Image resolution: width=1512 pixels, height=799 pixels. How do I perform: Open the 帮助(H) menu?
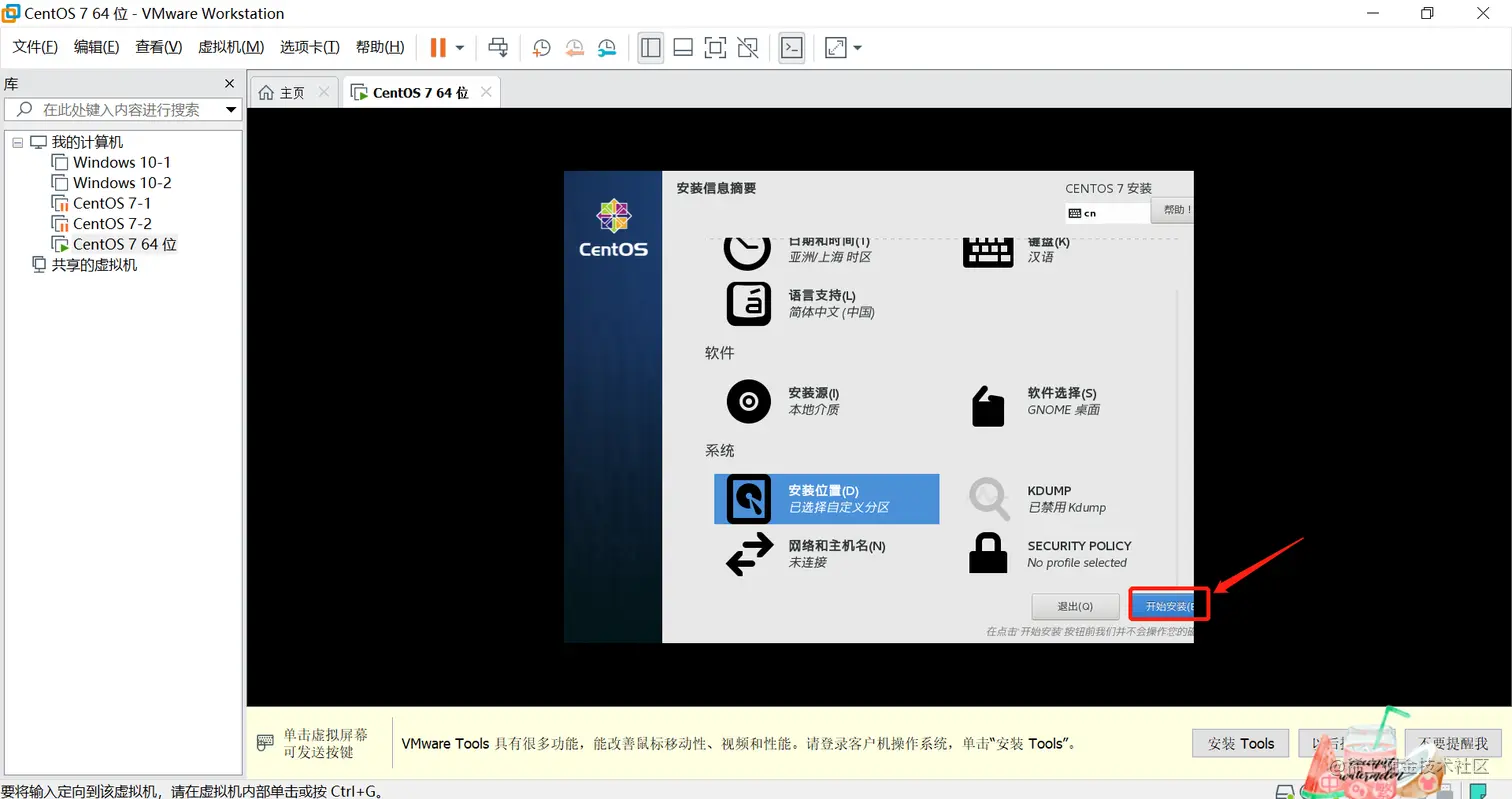click(x=380, y=47)
